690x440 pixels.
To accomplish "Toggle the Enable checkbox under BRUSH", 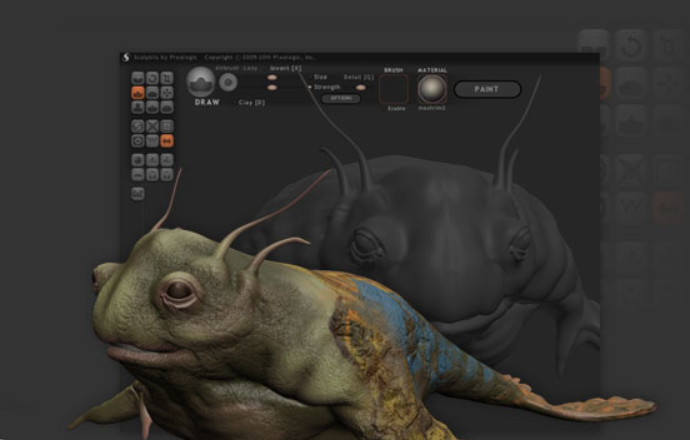I will pos(396,108).
